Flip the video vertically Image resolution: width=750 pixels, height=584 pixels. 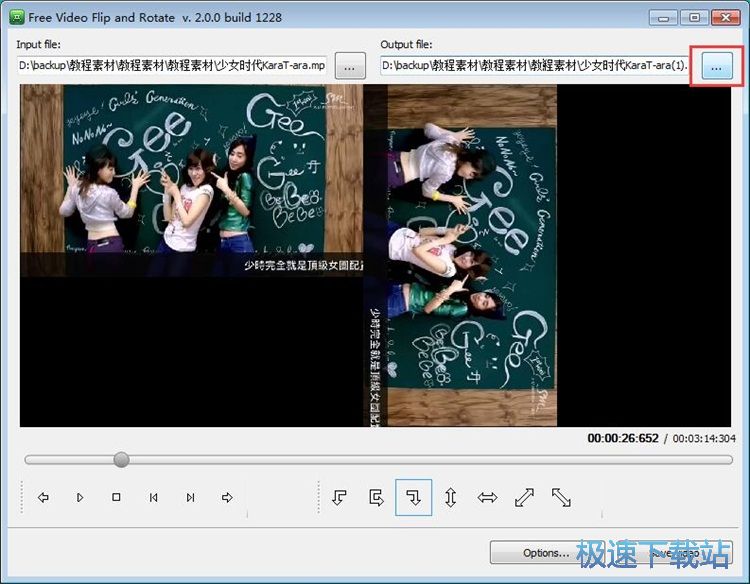[x=450, y=497]
